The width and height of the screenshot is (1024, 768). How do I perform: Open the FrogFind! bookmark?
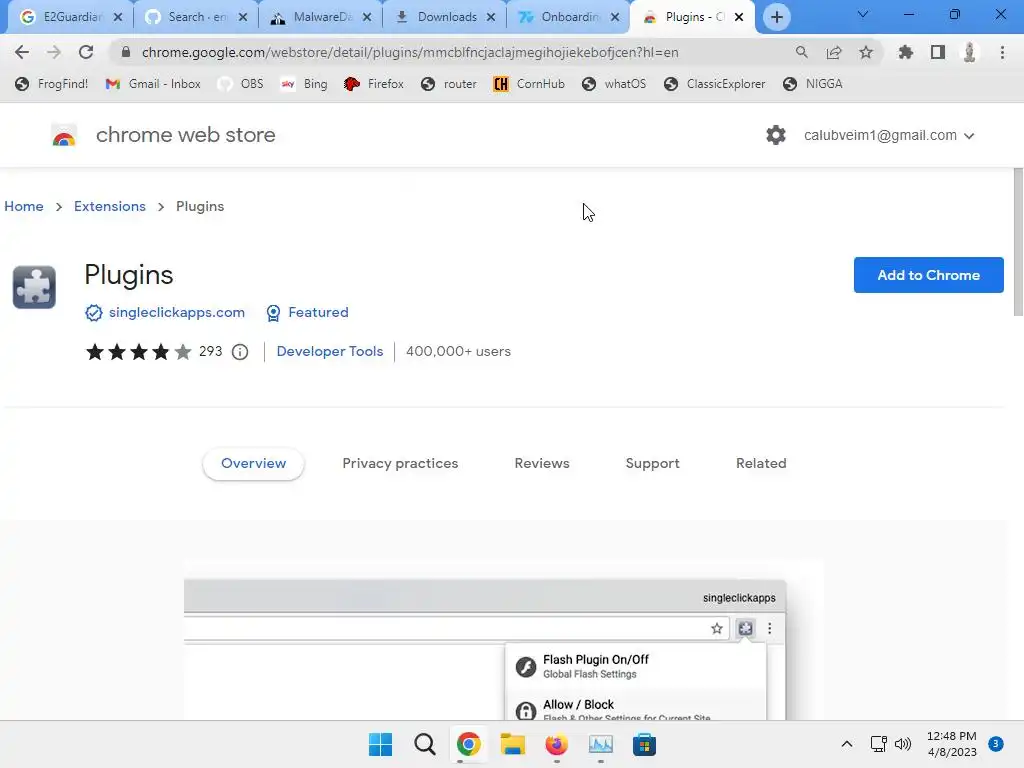52,84
